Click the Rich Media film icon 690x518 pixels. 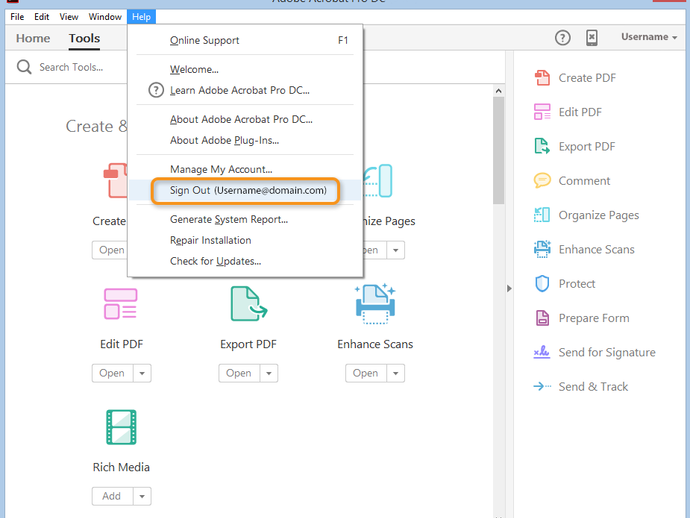tap(121, 427)
